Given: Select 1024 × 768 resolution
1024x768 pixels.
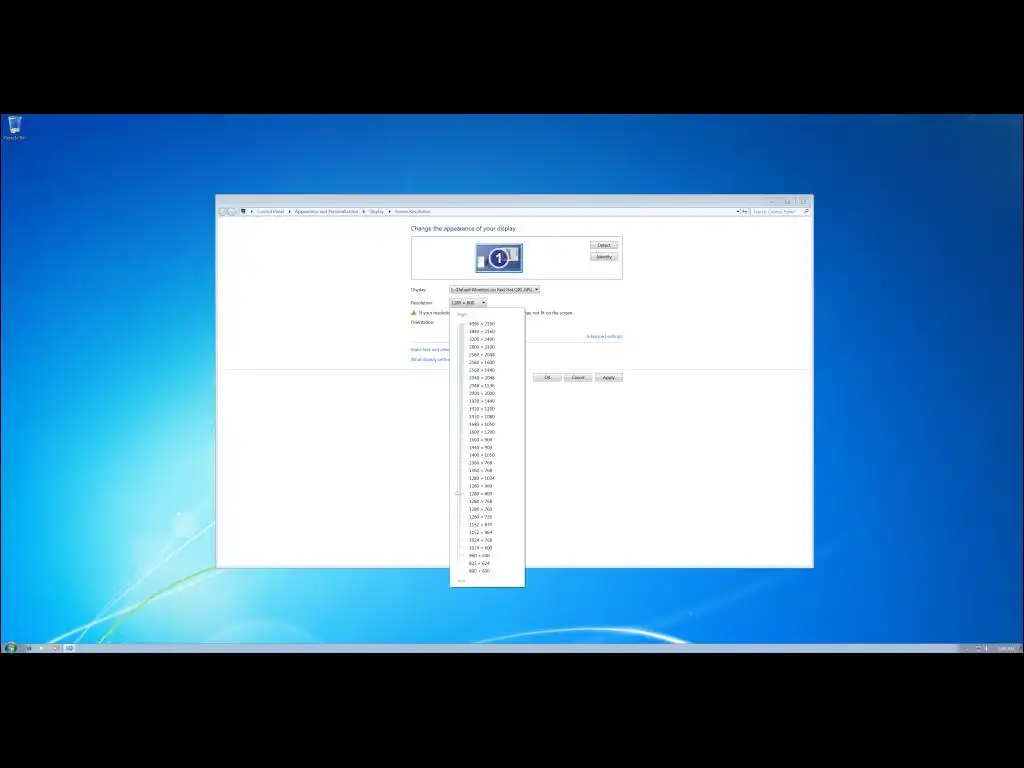Looking at the screenshot, I should pos(481,541).
